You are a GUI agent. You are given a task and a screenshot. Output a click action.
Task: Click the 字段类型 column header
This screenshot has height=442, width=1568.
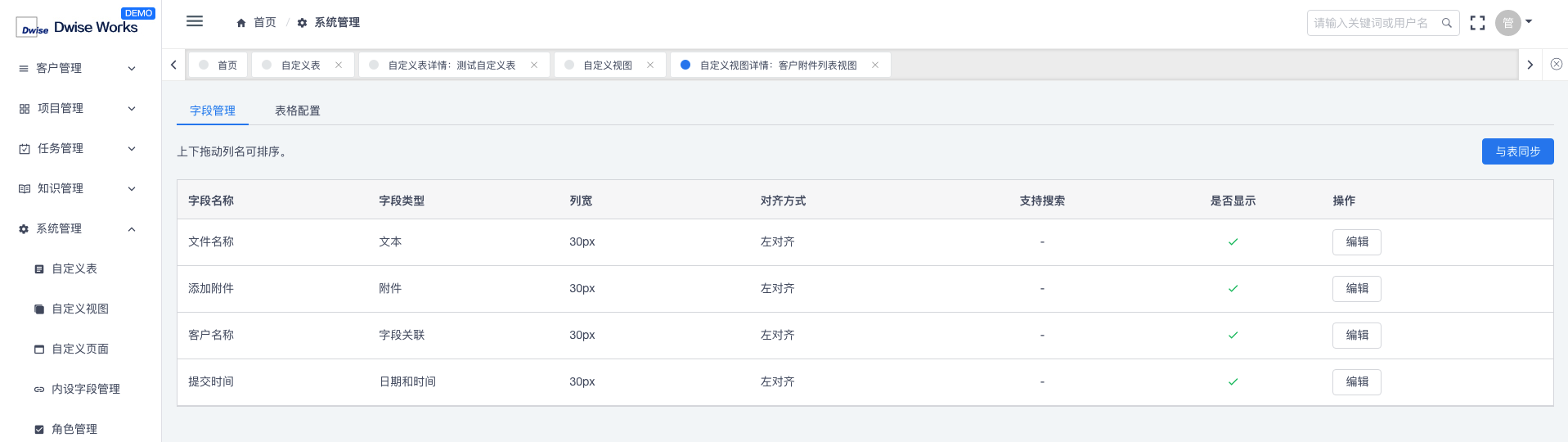pyautogui.click(x=402, y=201)
